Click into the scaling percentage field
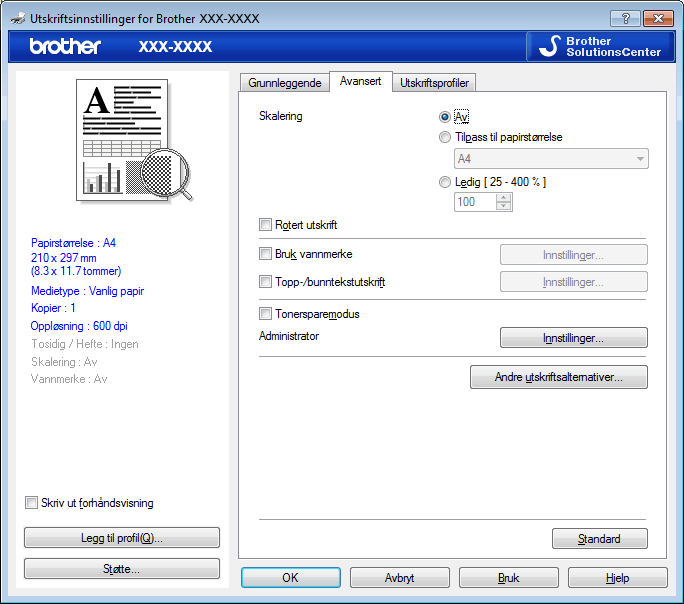The width and height of the screenshot is (684, 604). click(x=474, y=202)
